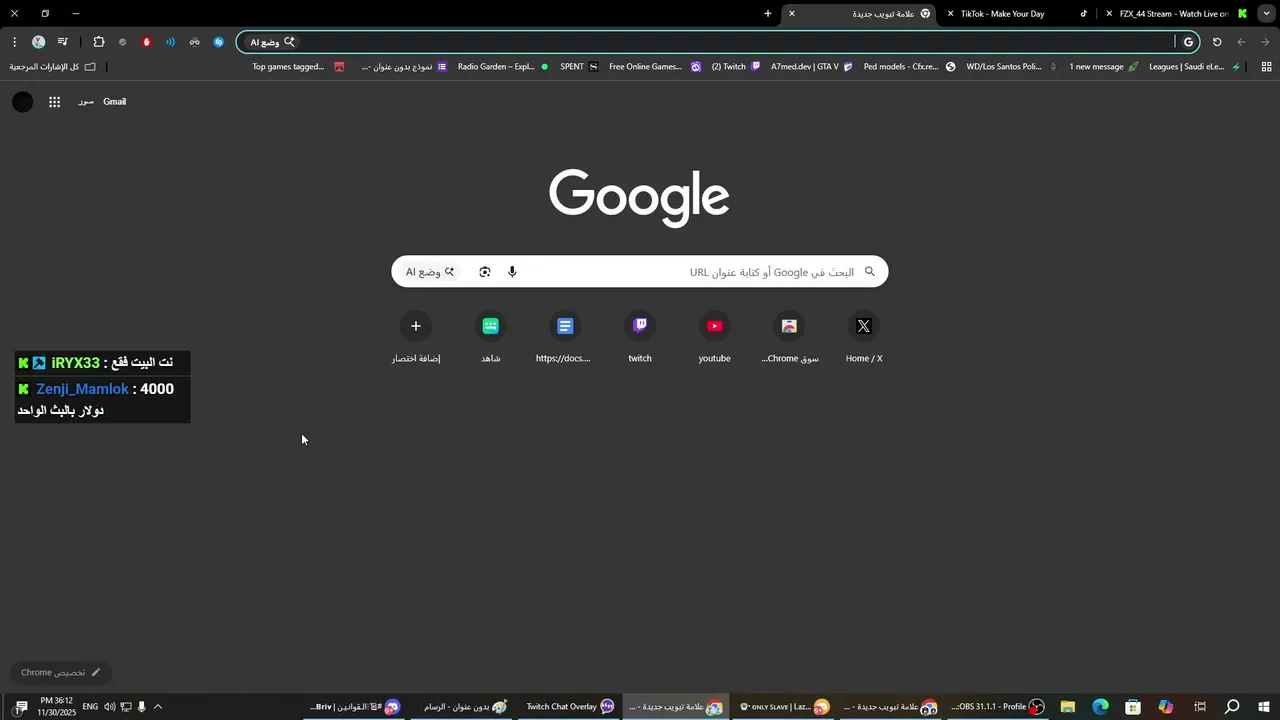
Task: Click the وضع AI button in the address bar
Action: click(272, 42)
